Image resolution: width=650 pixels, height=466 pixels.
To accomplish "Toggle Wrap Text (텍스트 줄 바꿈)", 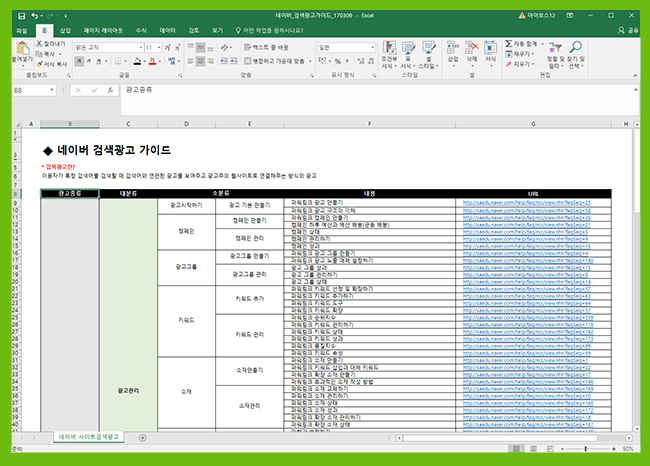I will click(x=266, y=47).
